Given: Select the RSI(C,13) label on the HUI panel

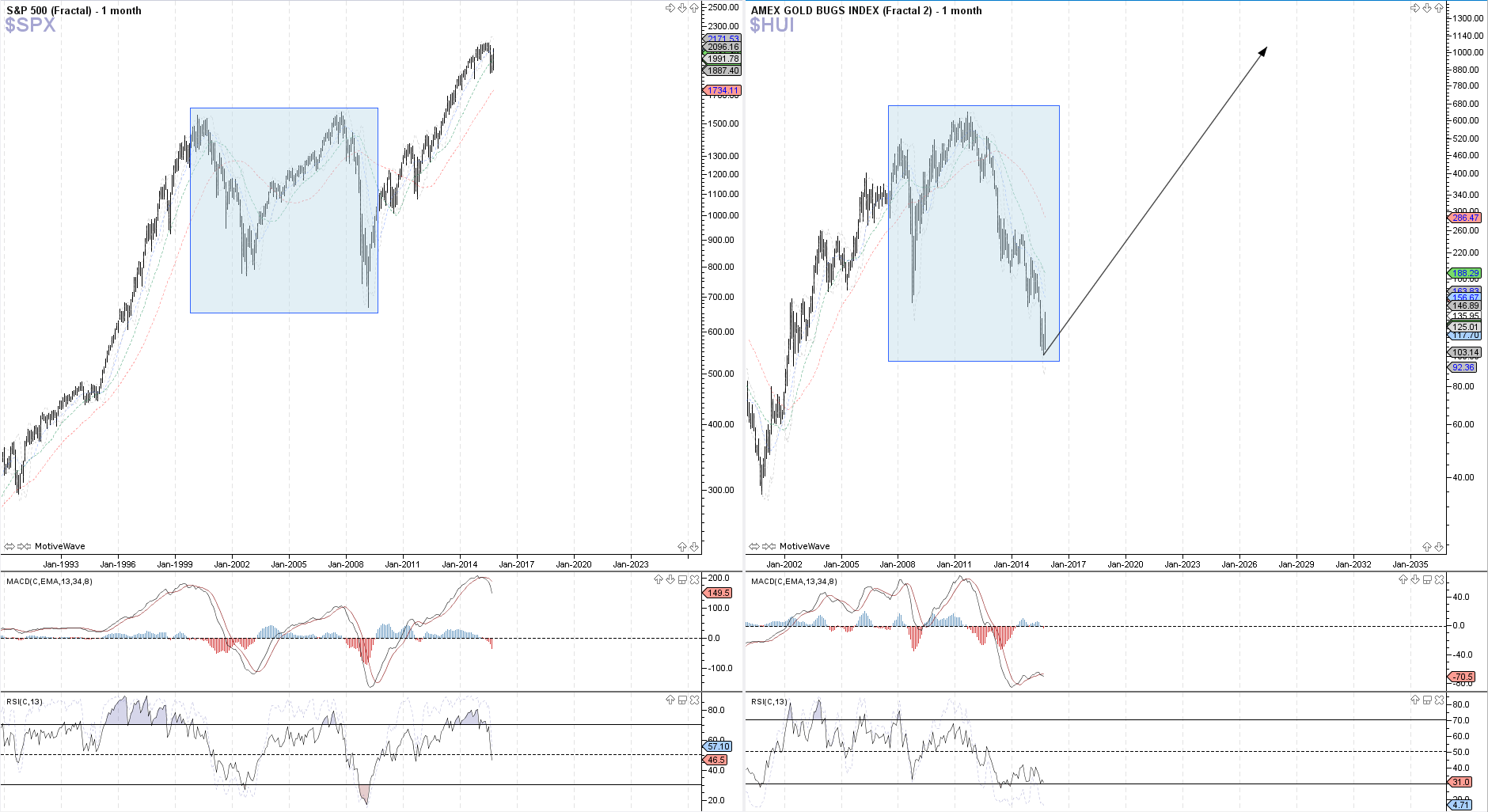Looking at the screenshot, I should point(769,702).
